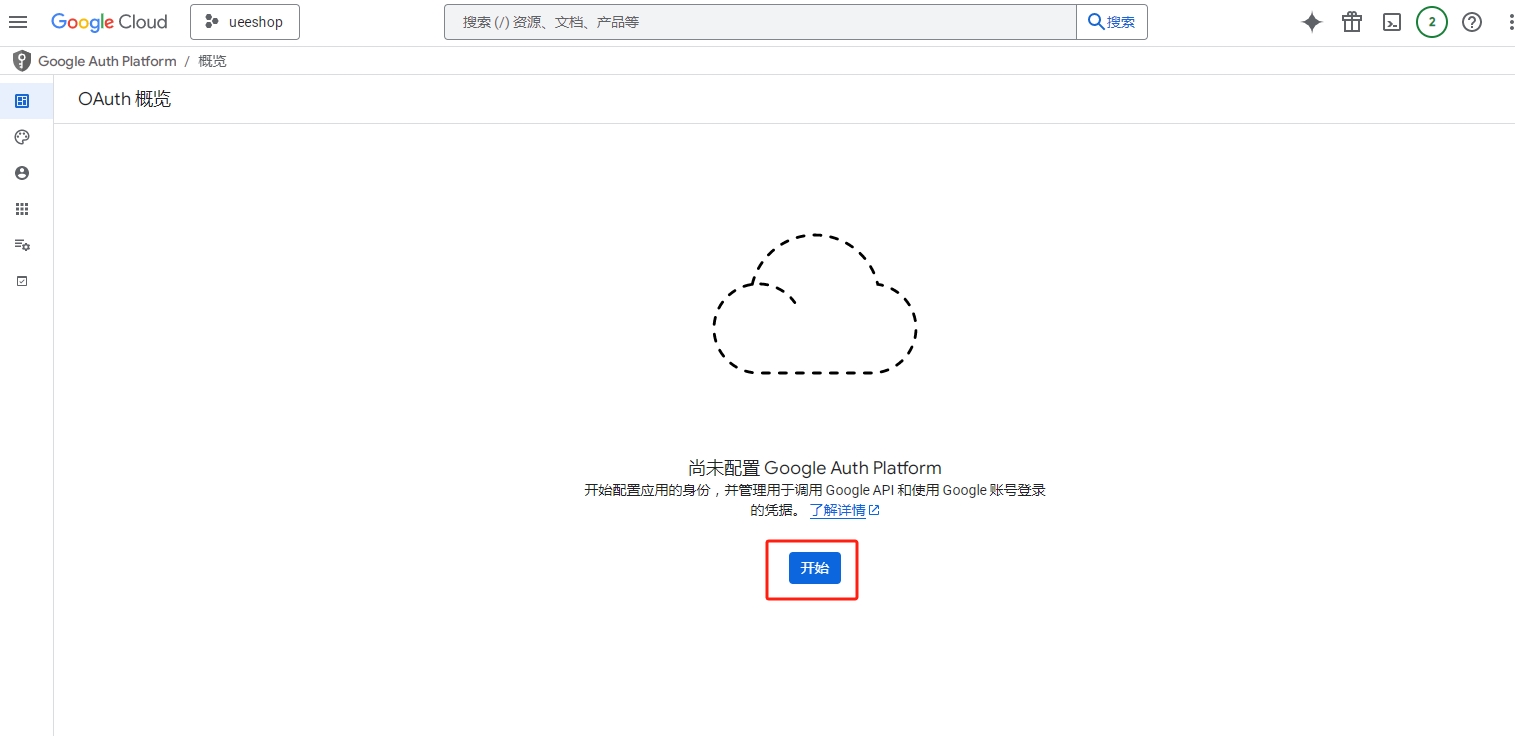Follow the 了解详情 learn more link
This screenshot has height=736, width=1515.
tap(838, 510)
